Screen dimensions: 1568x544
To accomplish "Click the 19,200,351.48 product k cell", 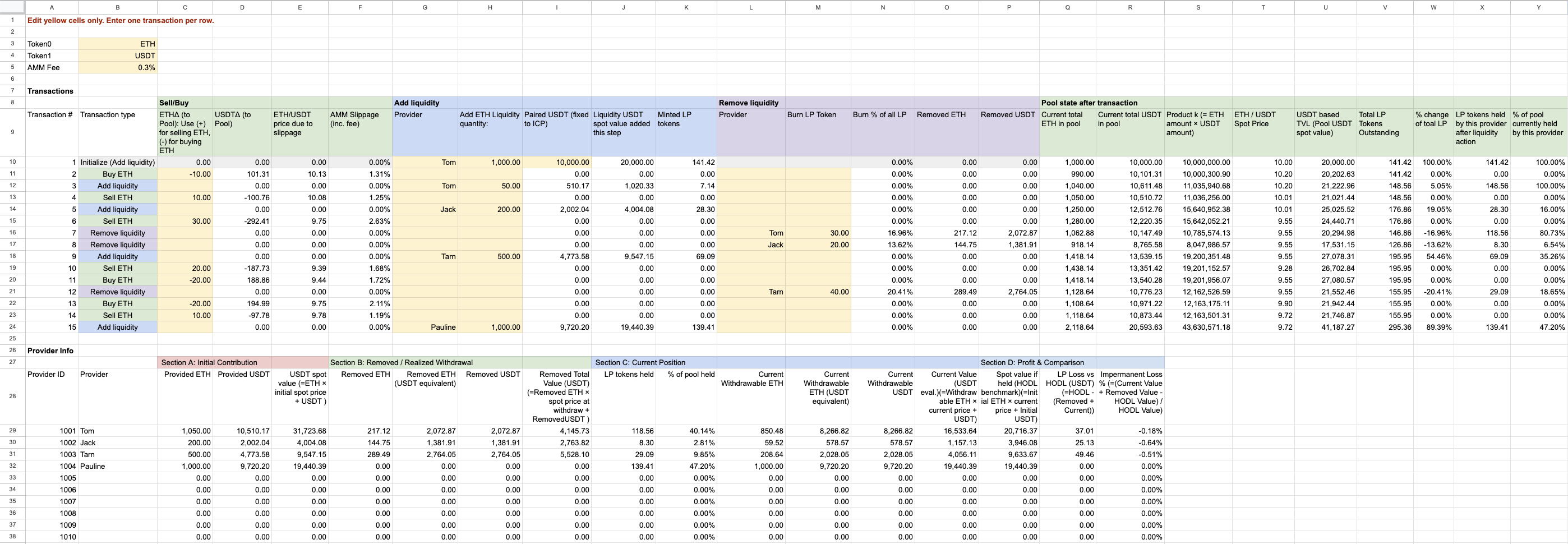I will tap(1198, 256).
